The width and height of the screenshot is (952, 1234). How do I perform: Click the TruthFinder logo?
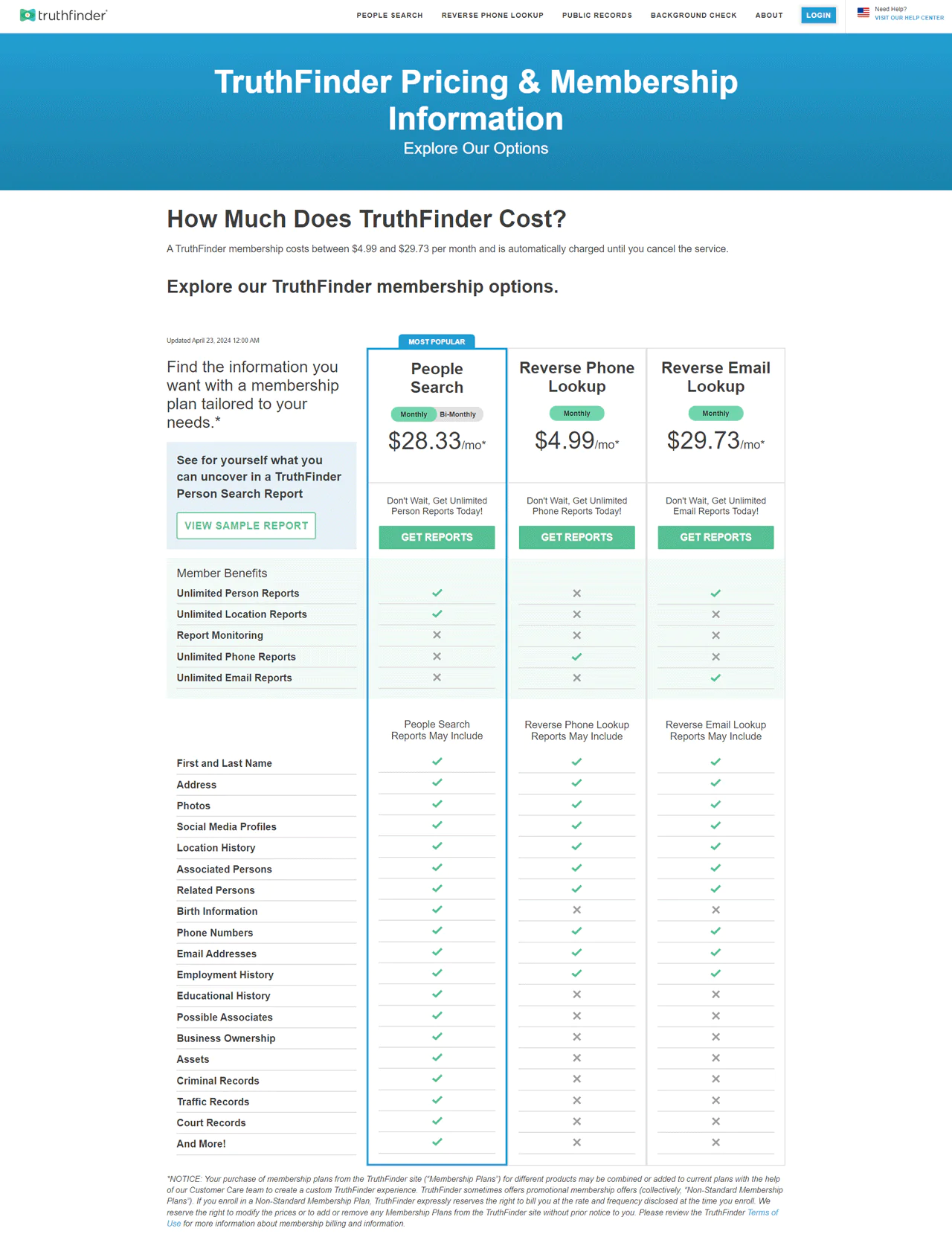click(64, 15)
